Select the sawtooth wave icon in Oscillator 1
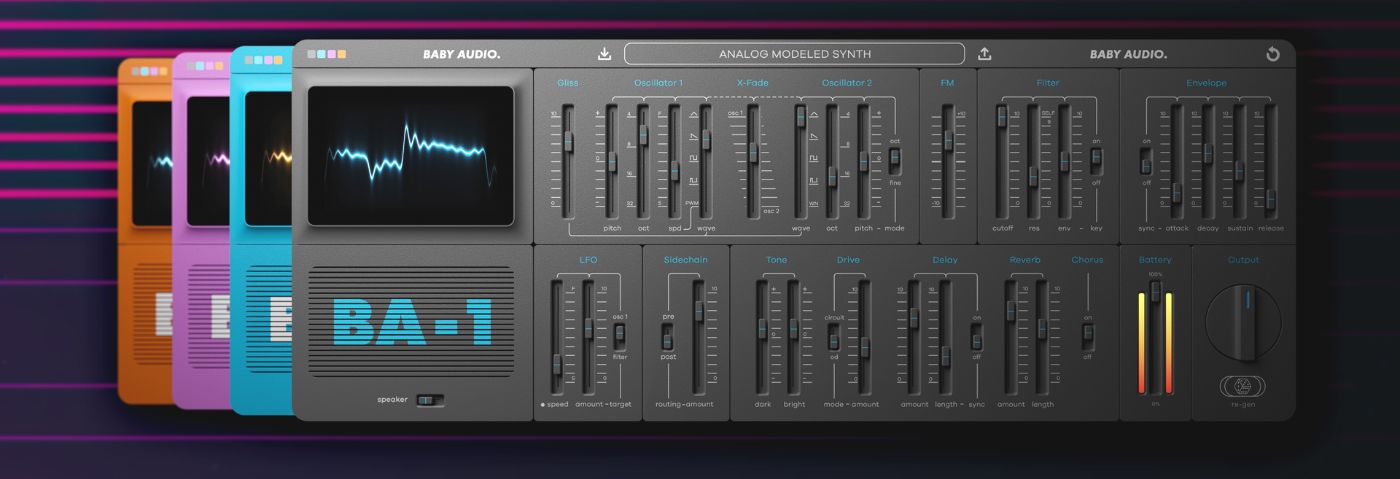The image size is (1400, 479). pos(693,136)
